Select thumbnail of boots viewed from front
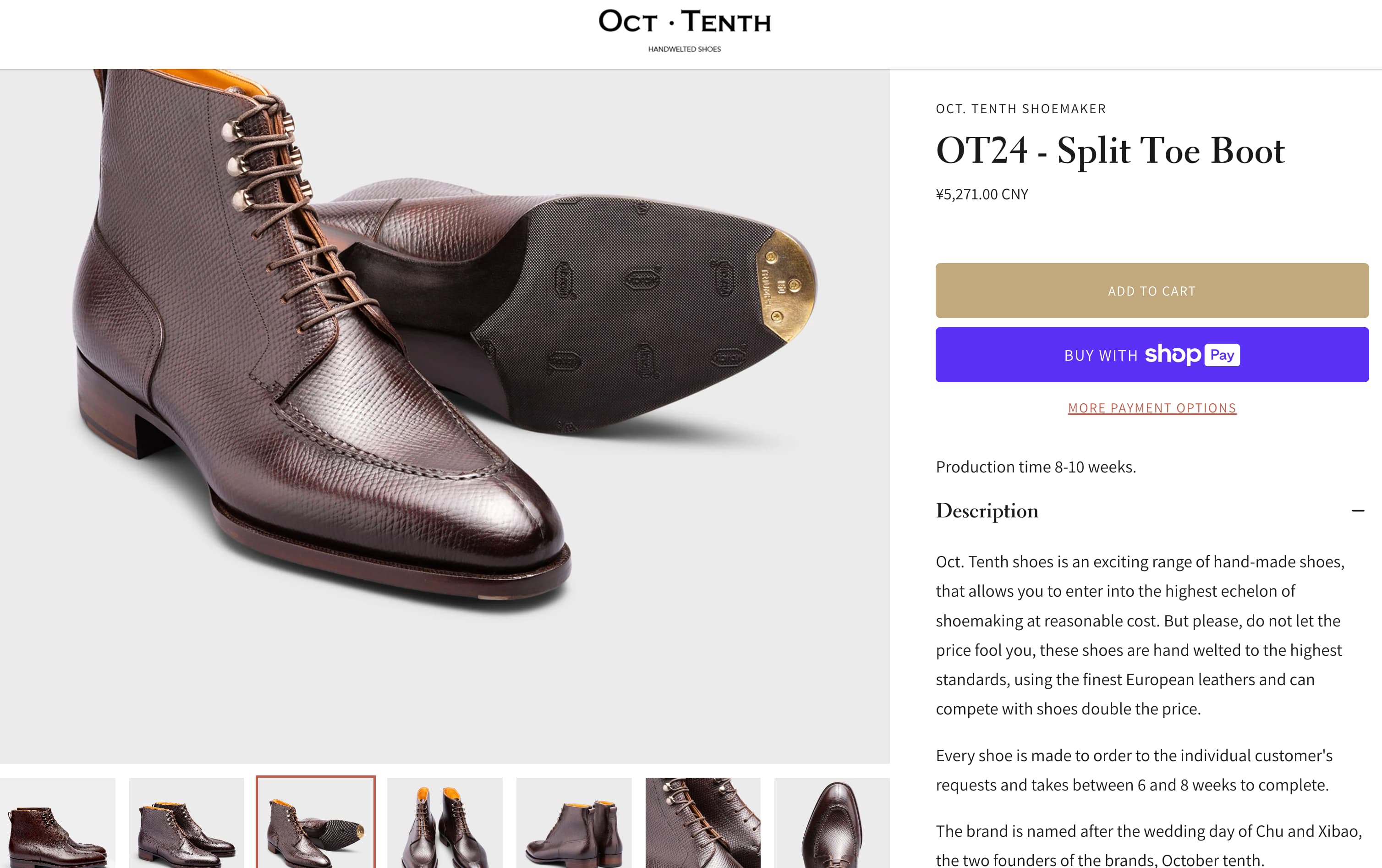Image resolution: width=1382 pixels, height=868 pixels. click(x=445, y=823)
